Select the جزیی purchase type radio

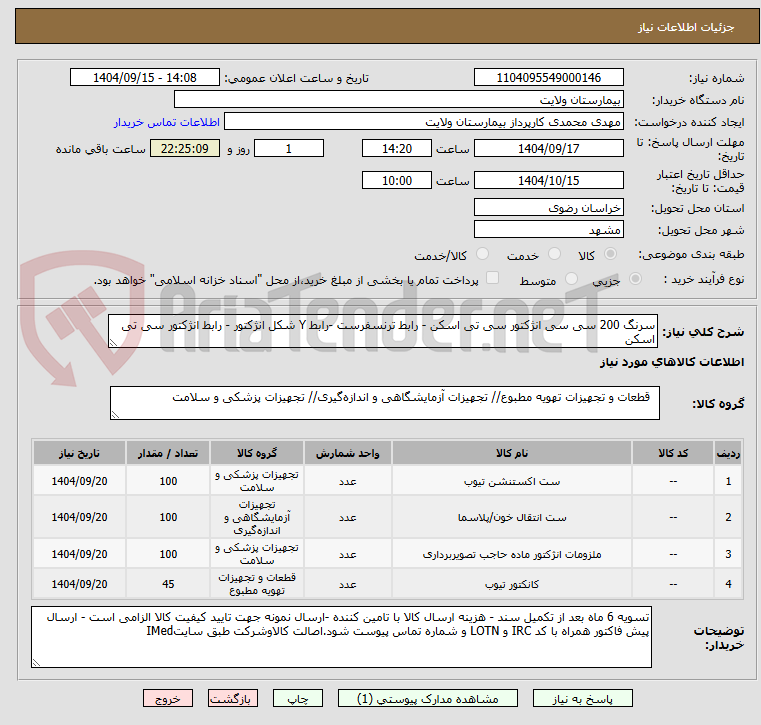(635, 279)
